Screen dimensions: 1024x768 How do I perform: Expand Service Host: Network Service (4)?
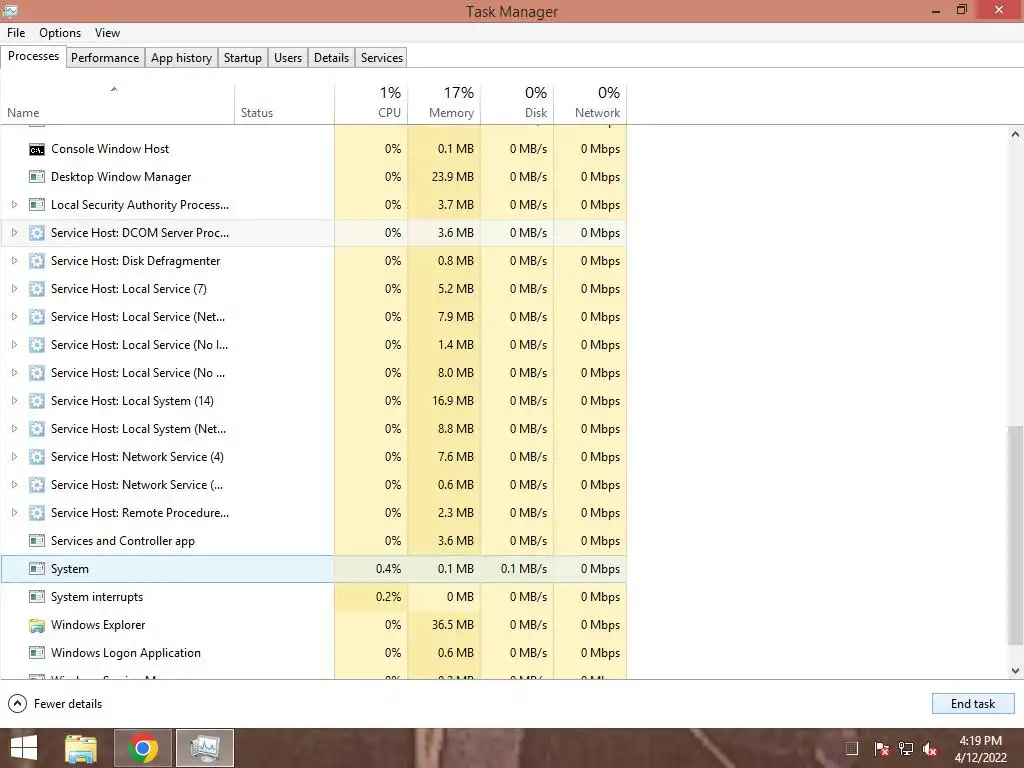click(x=14, y=457)
